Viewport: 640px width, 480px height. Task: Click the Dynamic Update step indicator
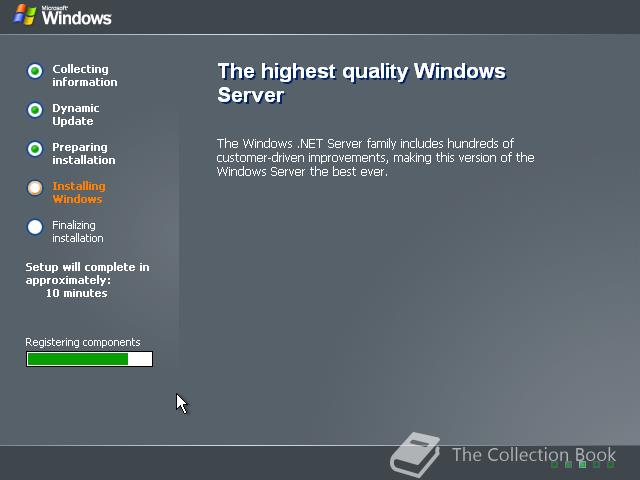(35, 110)
